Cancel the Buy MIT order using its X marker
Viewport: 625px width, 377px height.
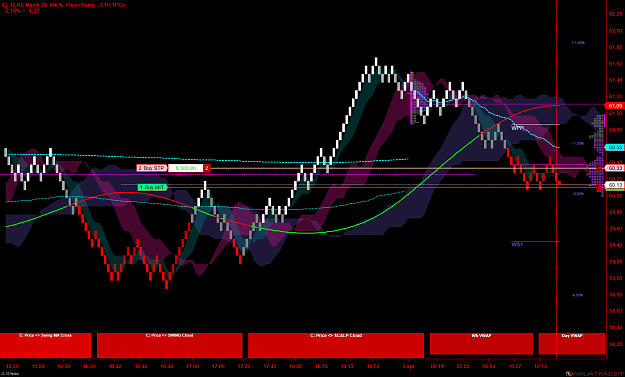tap(599, 187)
